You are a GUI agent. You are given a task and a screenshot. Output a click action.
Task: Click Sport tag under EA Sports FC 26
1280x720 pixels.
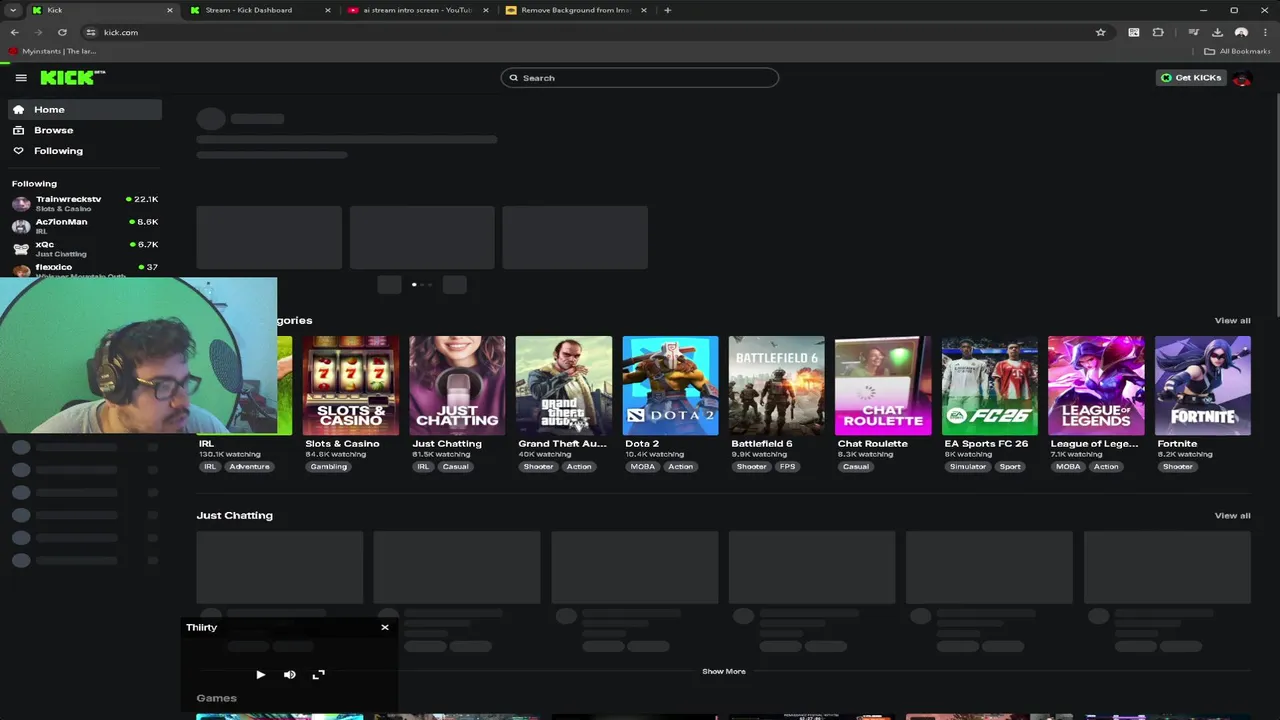point(1010,467)
